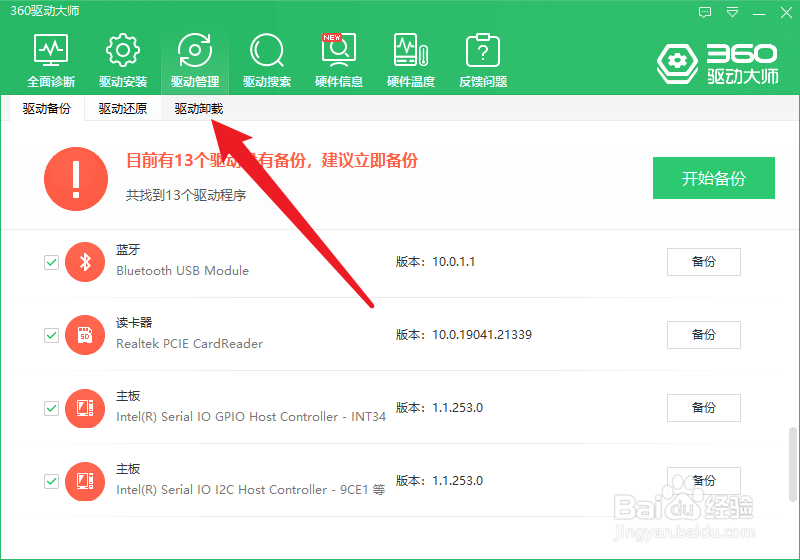The height and width of the screenshot is (560, 800).
Task: Uncheck the 读卡器 Realtek CardReader checkbox
Action: click(52, 335)
